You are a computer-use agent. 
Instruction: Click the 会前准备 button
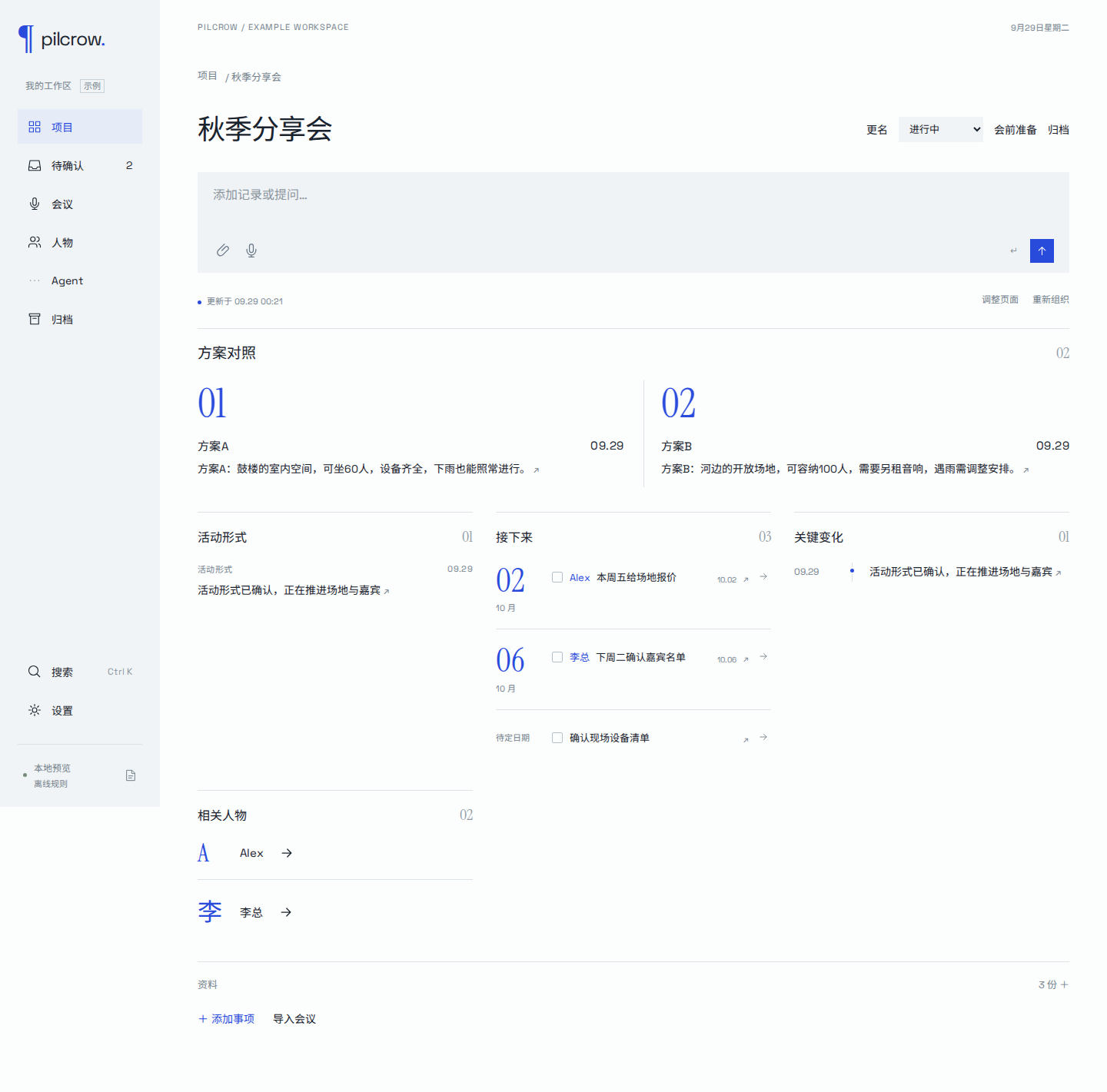point(1016,130)
